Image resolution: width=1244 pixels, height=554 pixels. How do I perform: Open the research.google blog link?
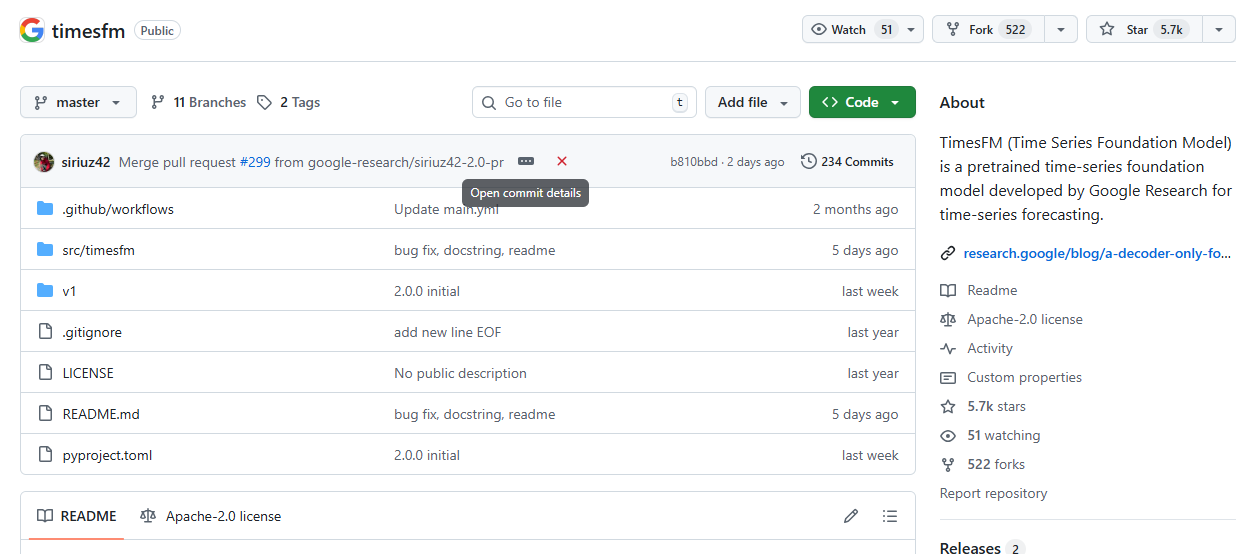coord(1097,253)
